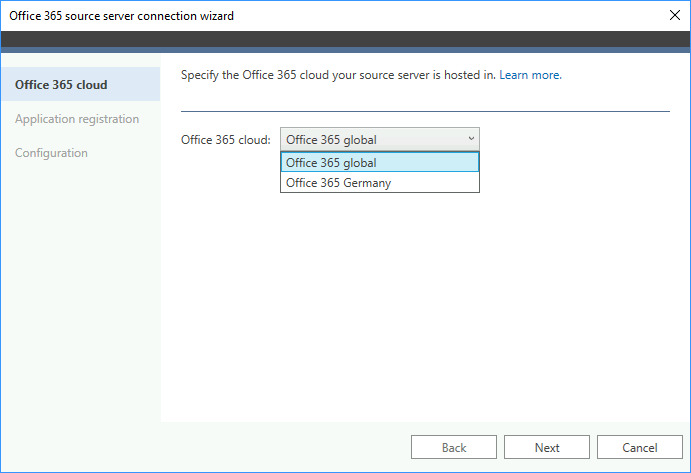Close the connection wizard window
Screen dimensions: 691x473
[674, 15]
